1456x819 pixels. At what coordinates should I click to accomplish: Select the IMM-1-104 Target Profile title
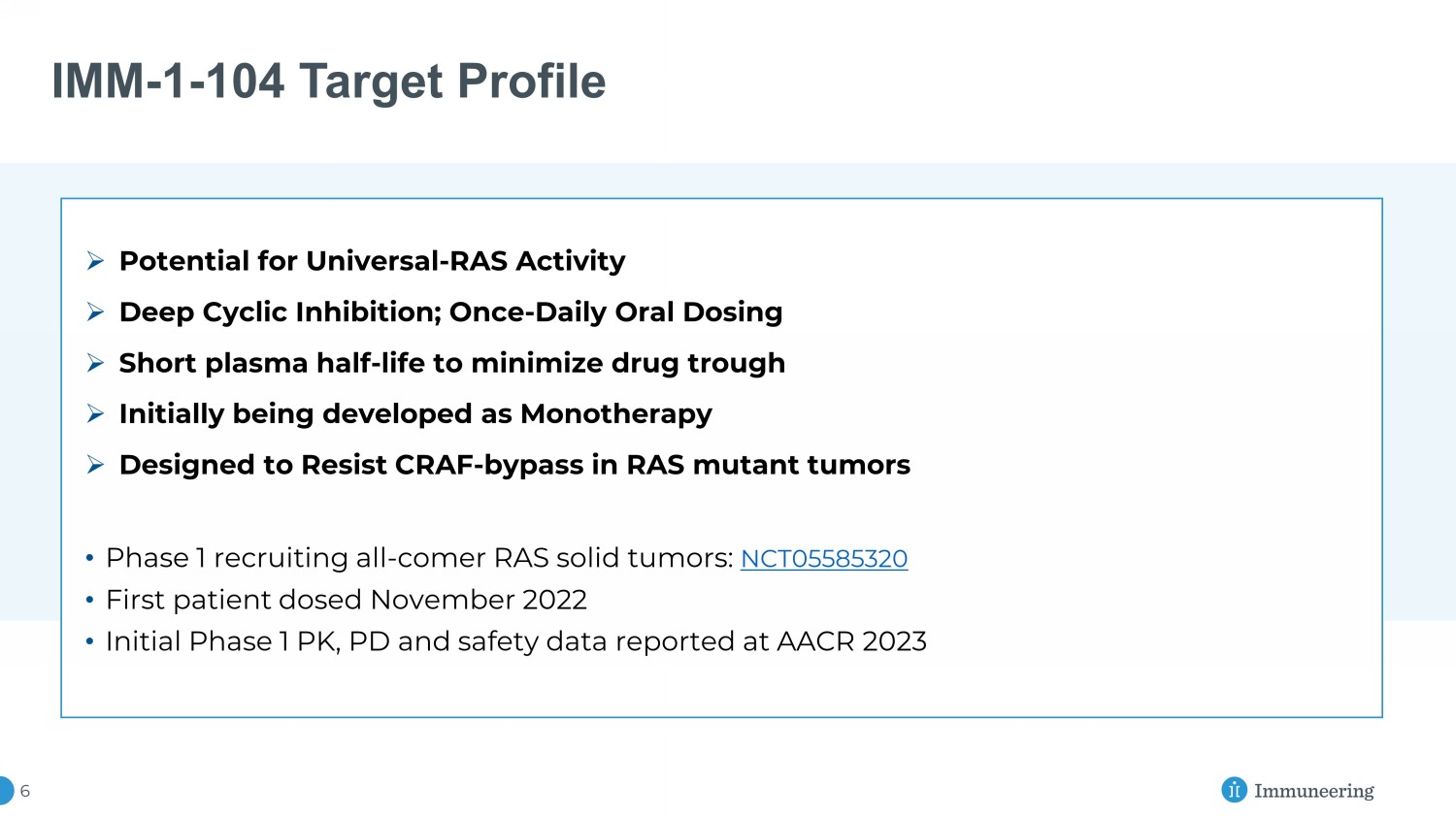tap(328, 82)
